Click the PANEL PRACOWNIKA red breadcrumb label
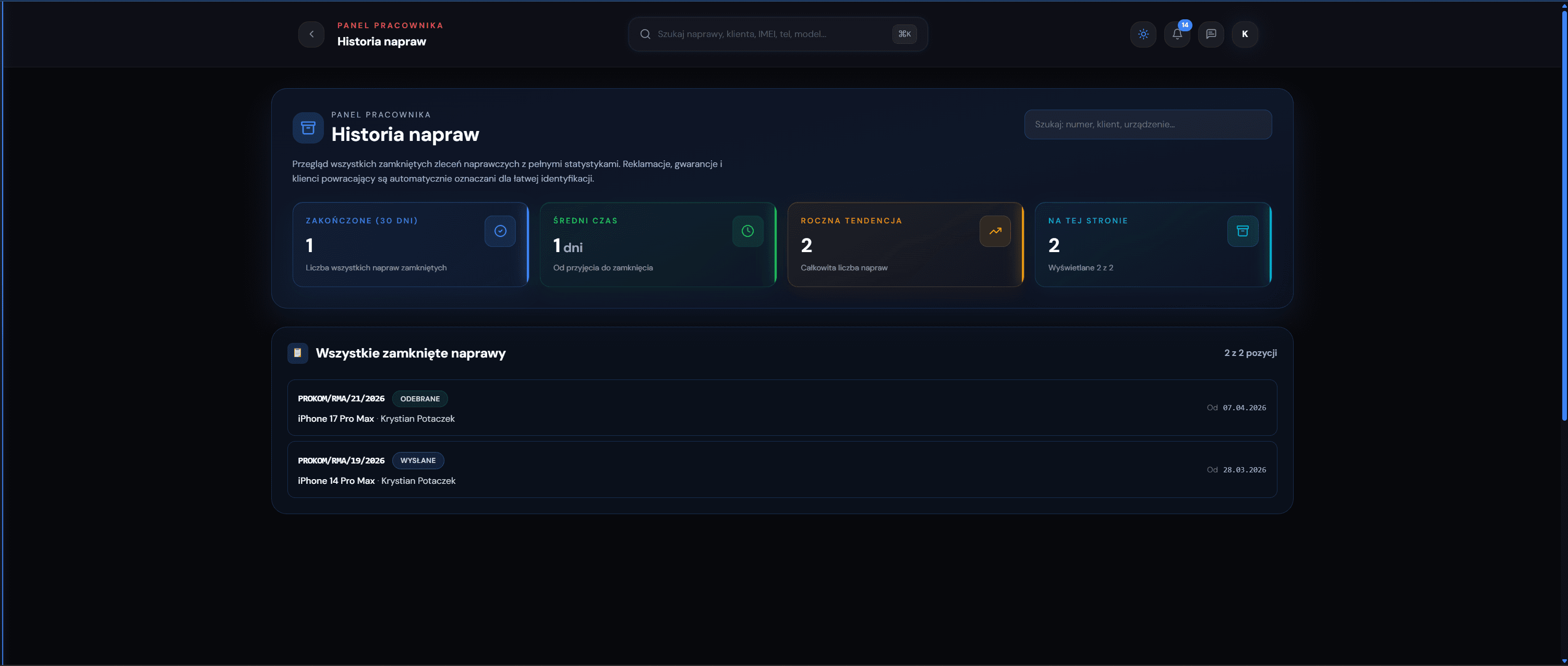Image resolution: width=1568 pixels, height=666 pixels. pos(390,26)
